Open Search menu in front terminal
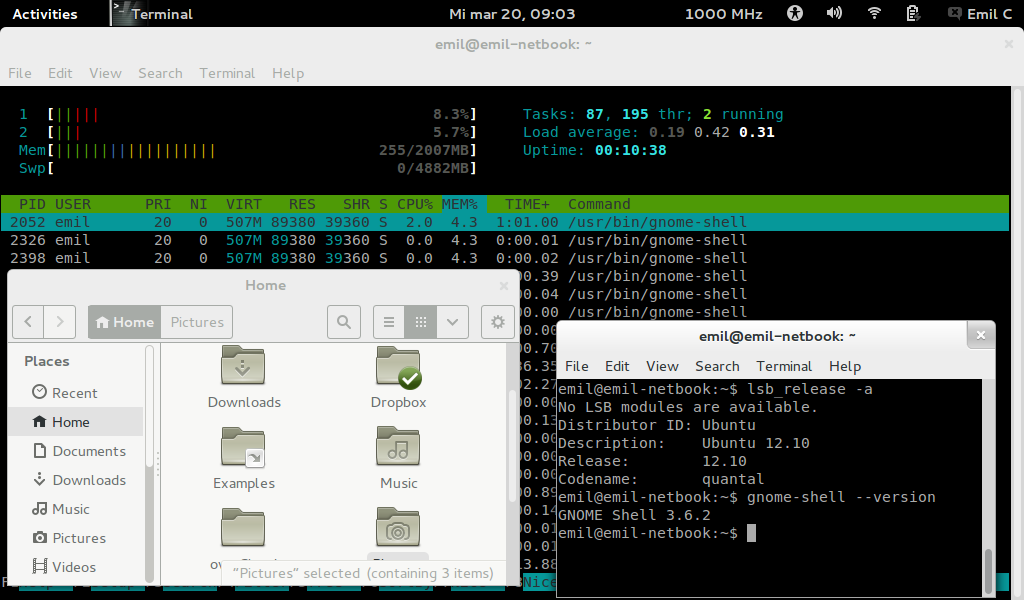1024x600 pixels. 717,366
